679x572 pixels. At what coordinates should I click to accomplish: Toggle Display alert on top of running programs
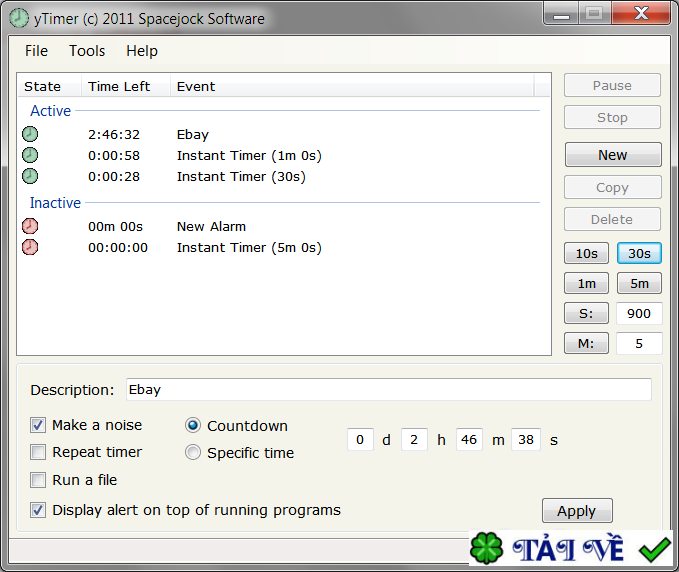coord(38,510)
